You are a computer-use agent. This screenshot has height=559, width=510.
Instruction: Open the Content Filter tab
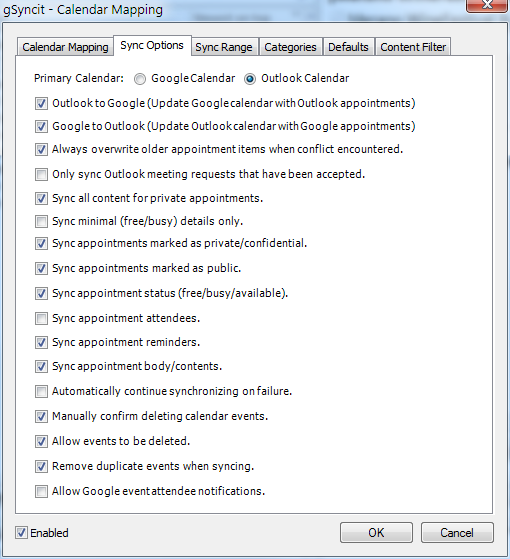[x=413, y=47]
